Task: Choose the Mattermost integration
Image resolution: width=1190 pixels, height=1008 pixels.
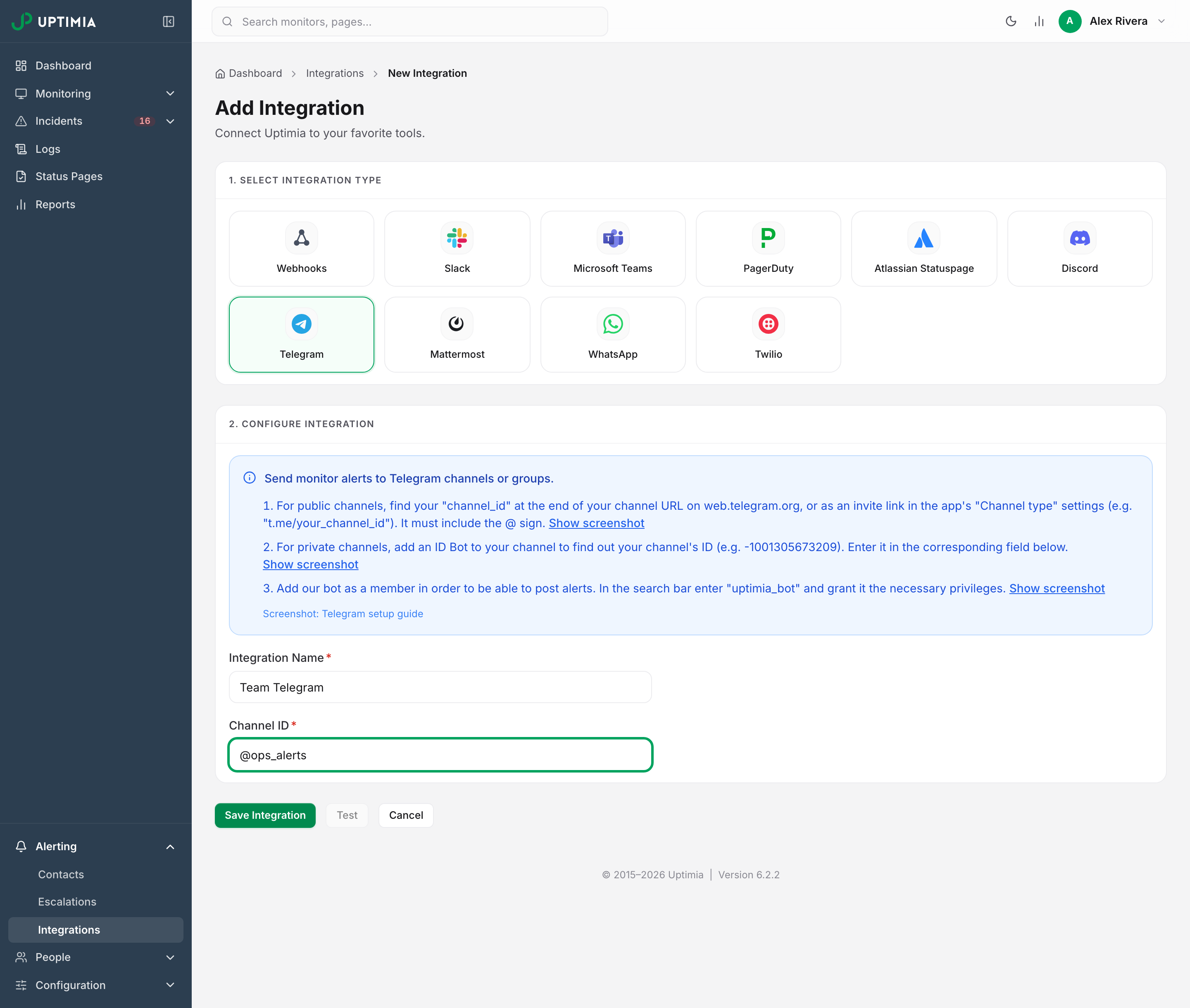Action: click(x=457, y=334)
